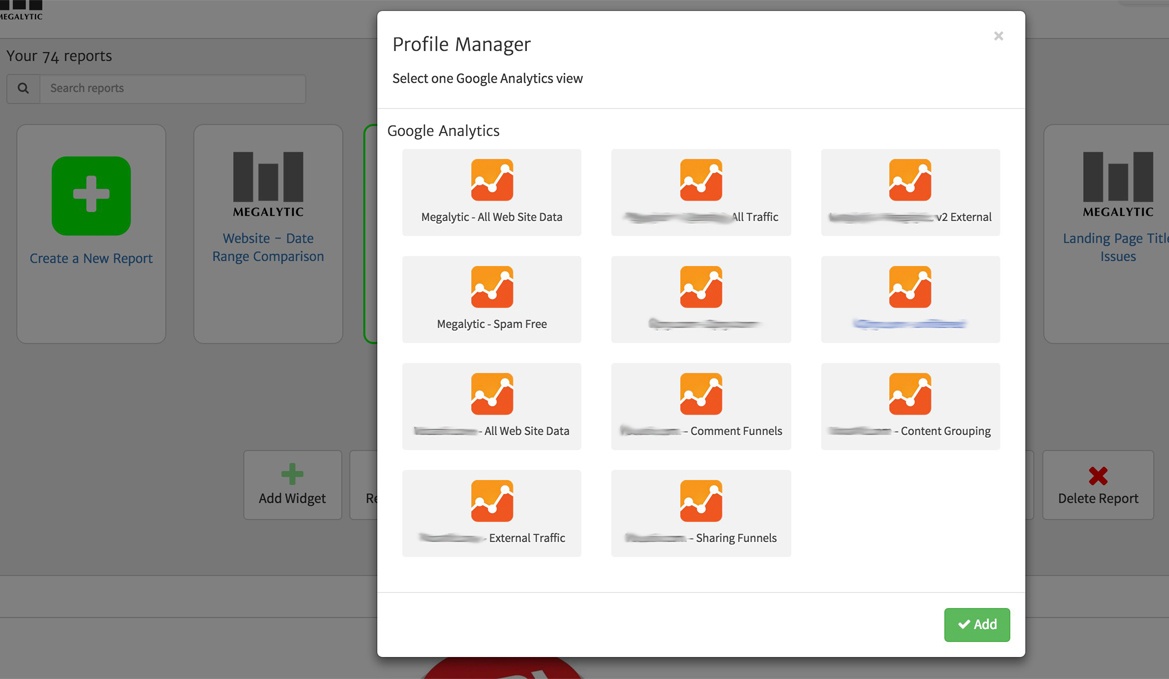Choose the Megalytic - Spam Free view

(491, 299)
